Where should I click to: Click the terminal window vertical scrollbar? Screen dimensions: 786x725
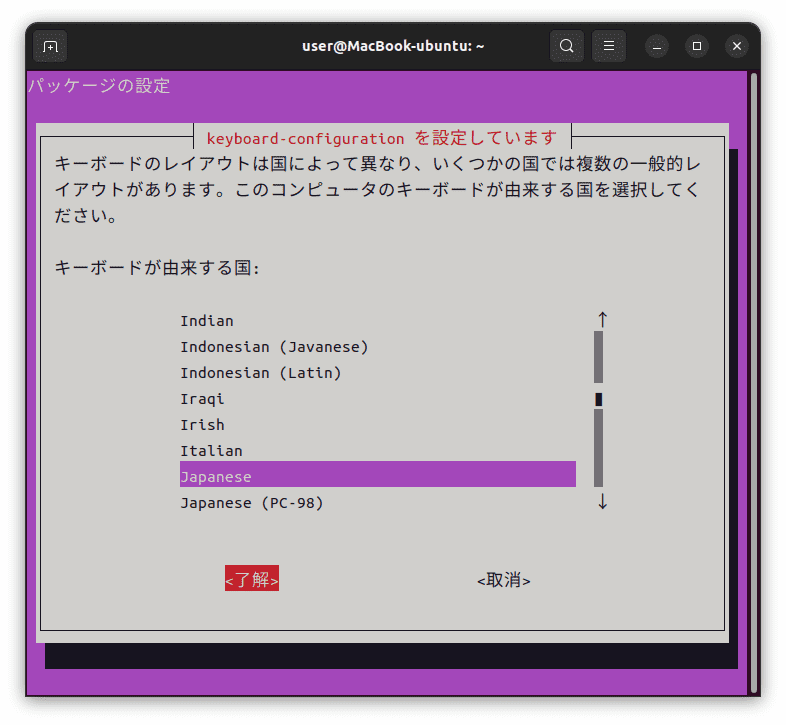[x=753, y=383]
